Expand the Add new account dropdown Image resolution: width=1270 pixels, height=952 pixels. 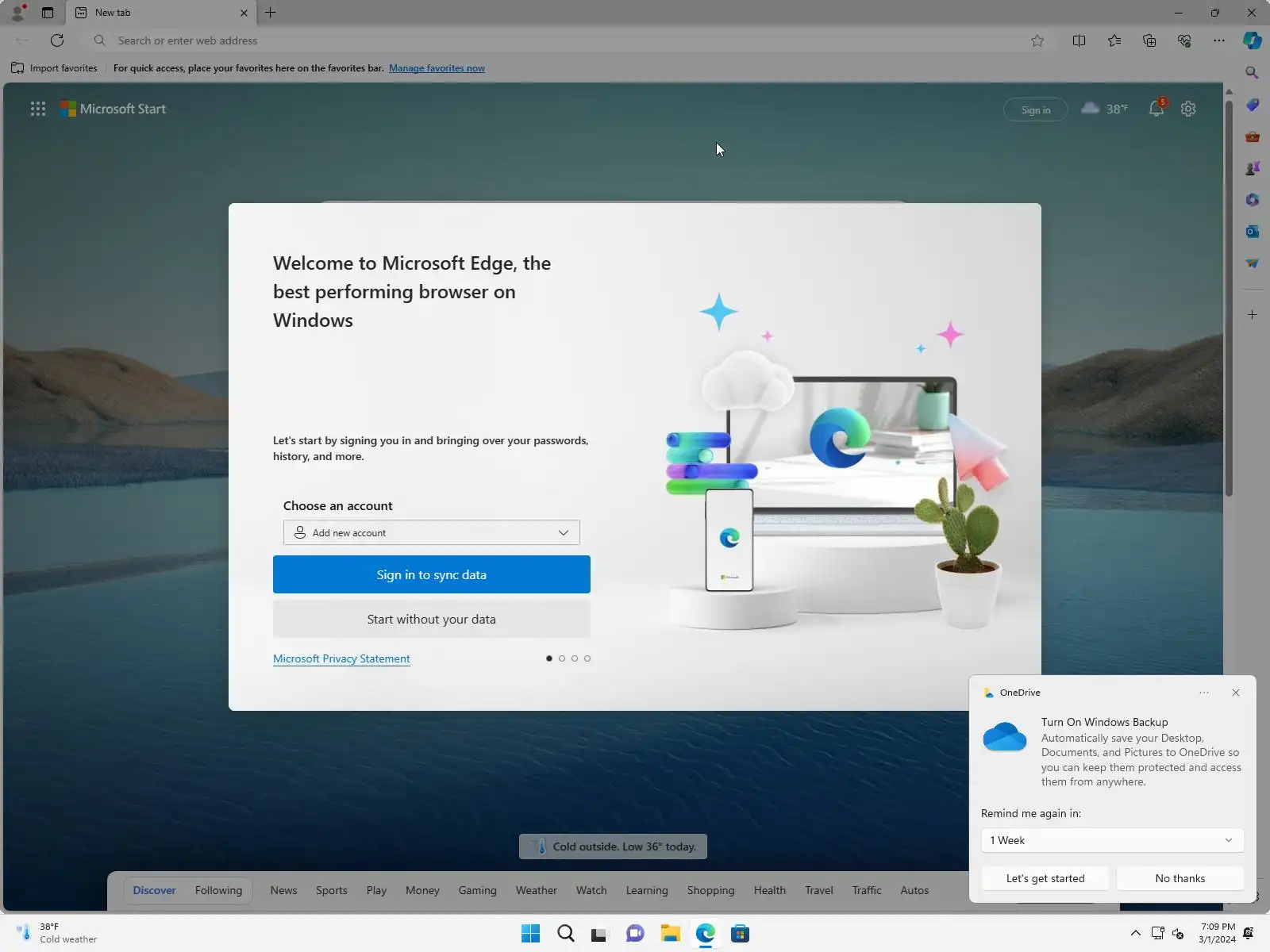(432, 532)
